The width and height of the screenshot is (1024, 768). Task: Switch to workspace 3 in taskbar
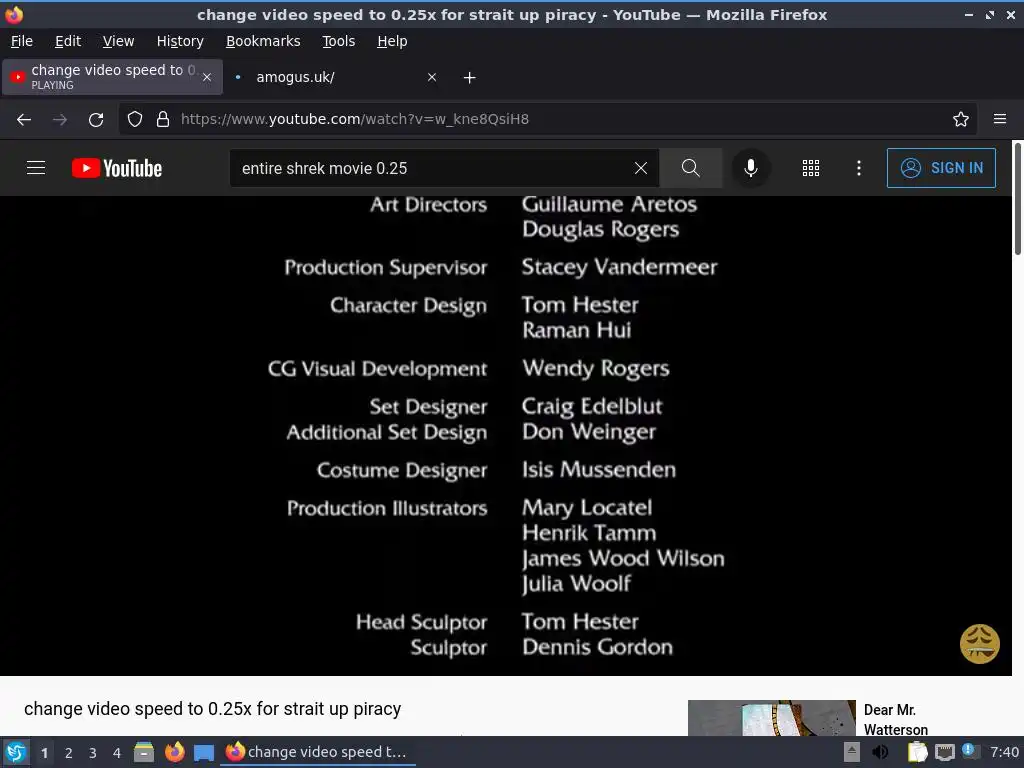[x=93, y=753]
